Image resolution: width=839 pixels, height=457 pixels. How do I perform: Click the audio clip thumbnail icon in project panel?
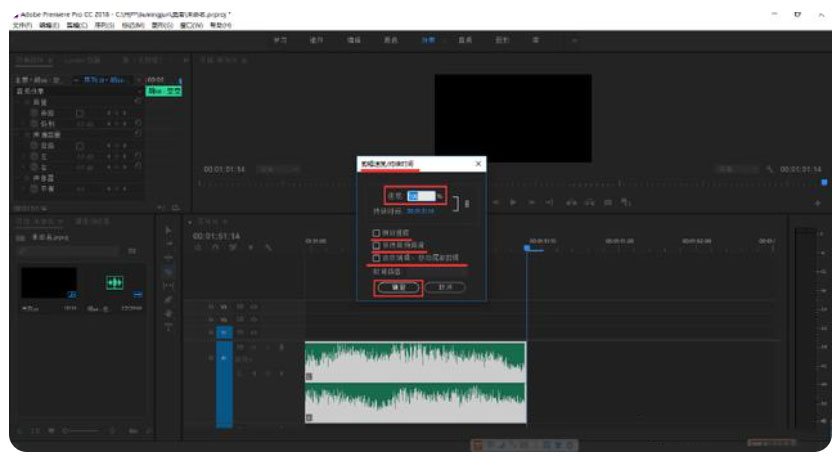coord(114,282)
